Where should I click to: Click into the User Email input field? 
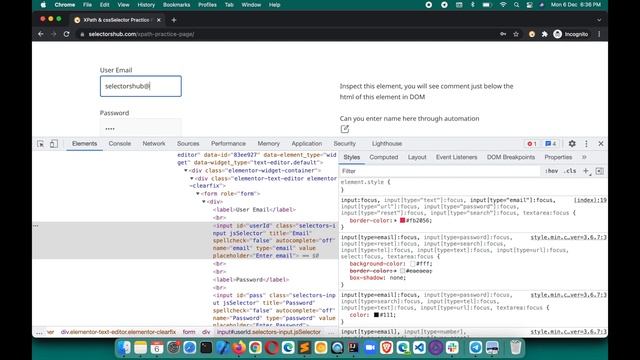pyautogui.click(x=141, y=86)
